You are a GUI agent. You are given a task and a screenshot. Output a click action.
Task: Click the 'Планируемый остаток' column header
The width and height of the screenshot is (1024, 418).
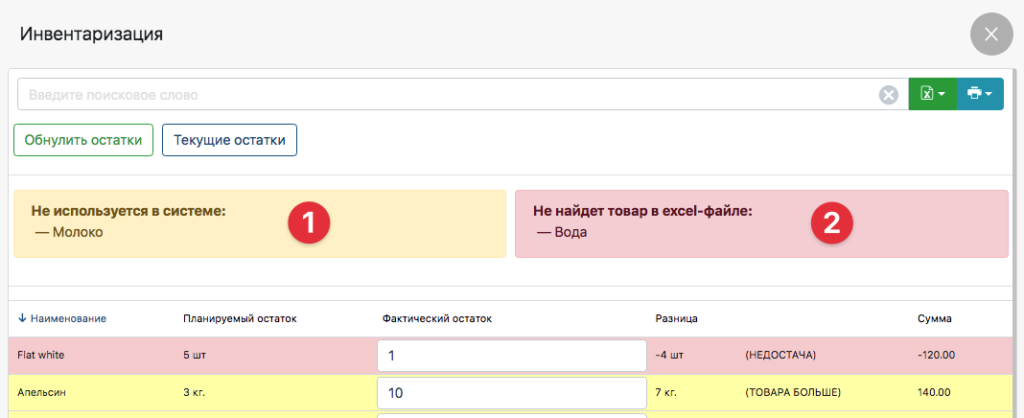pos(240,319)
